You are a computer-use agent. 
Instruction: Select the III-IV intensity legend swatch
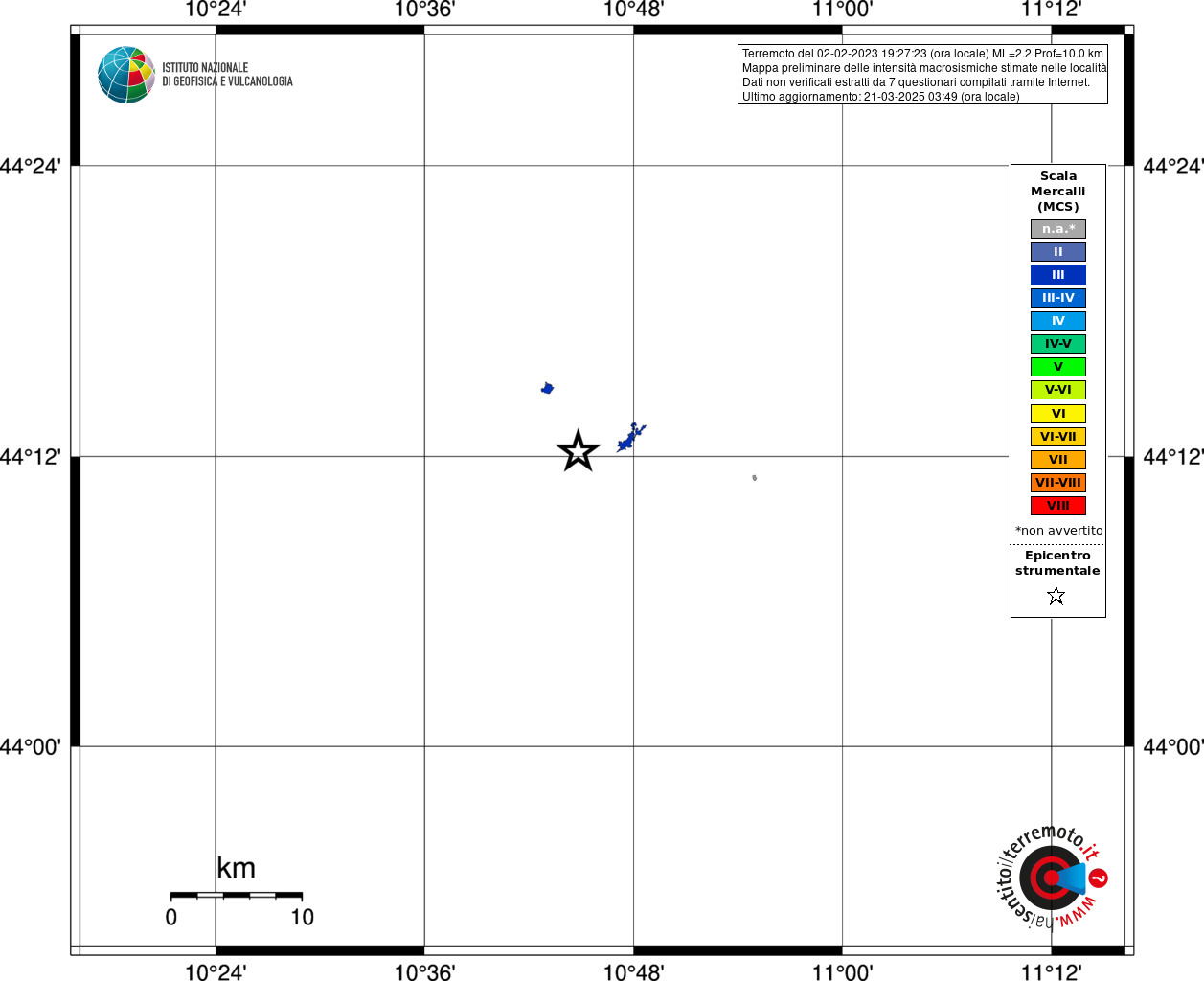tap(1058, 298)
